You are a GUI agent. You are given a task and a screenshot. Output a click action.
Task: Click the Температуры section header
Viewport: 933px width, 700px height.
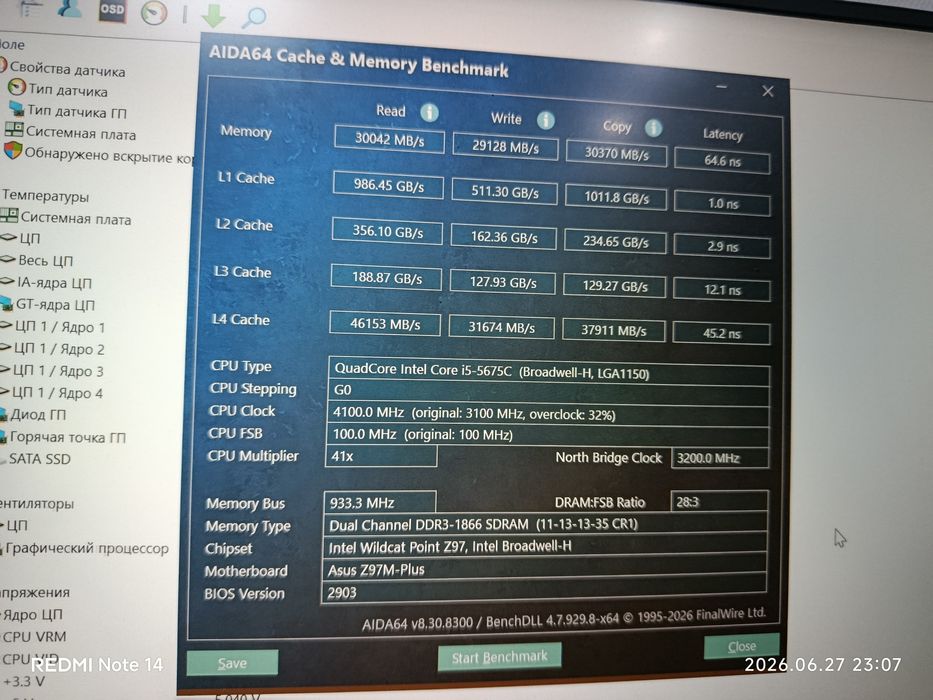45,195
